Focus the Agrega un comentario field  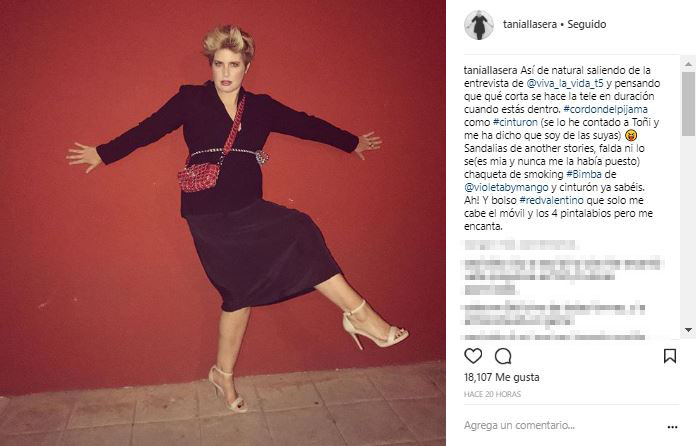[562, 426]
